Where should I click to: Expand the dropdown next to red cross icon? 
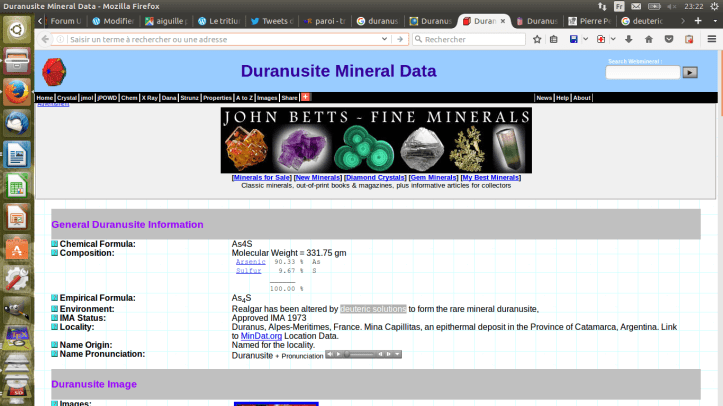pos(613,40)
